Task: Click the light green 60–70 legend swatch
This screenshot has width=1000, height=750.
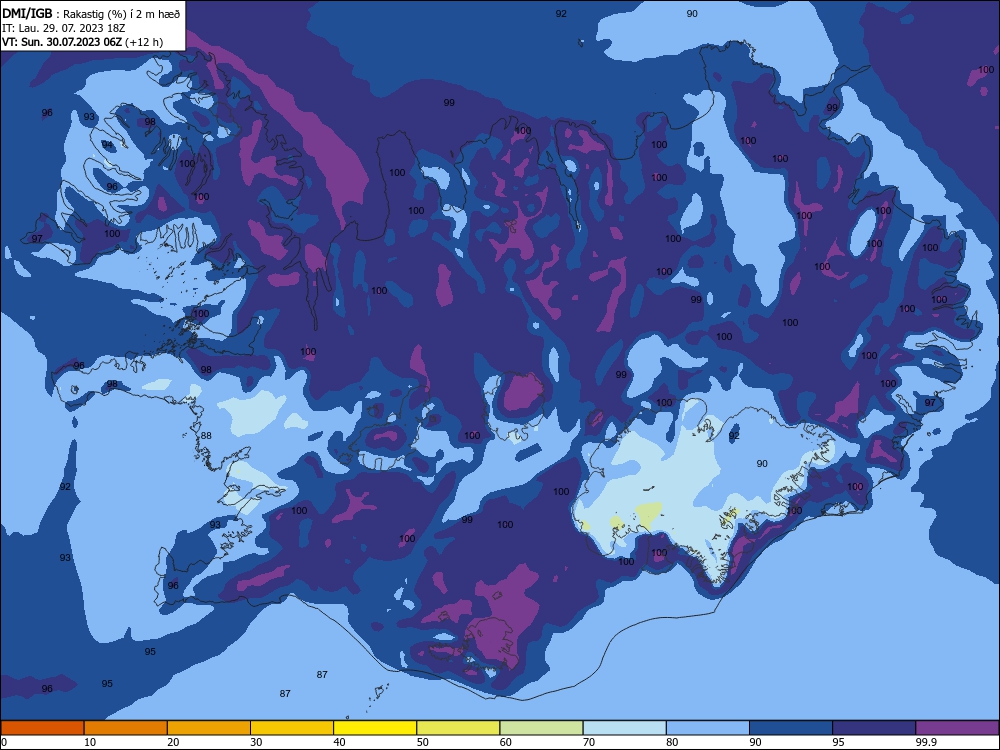Action: pos(541,728)
